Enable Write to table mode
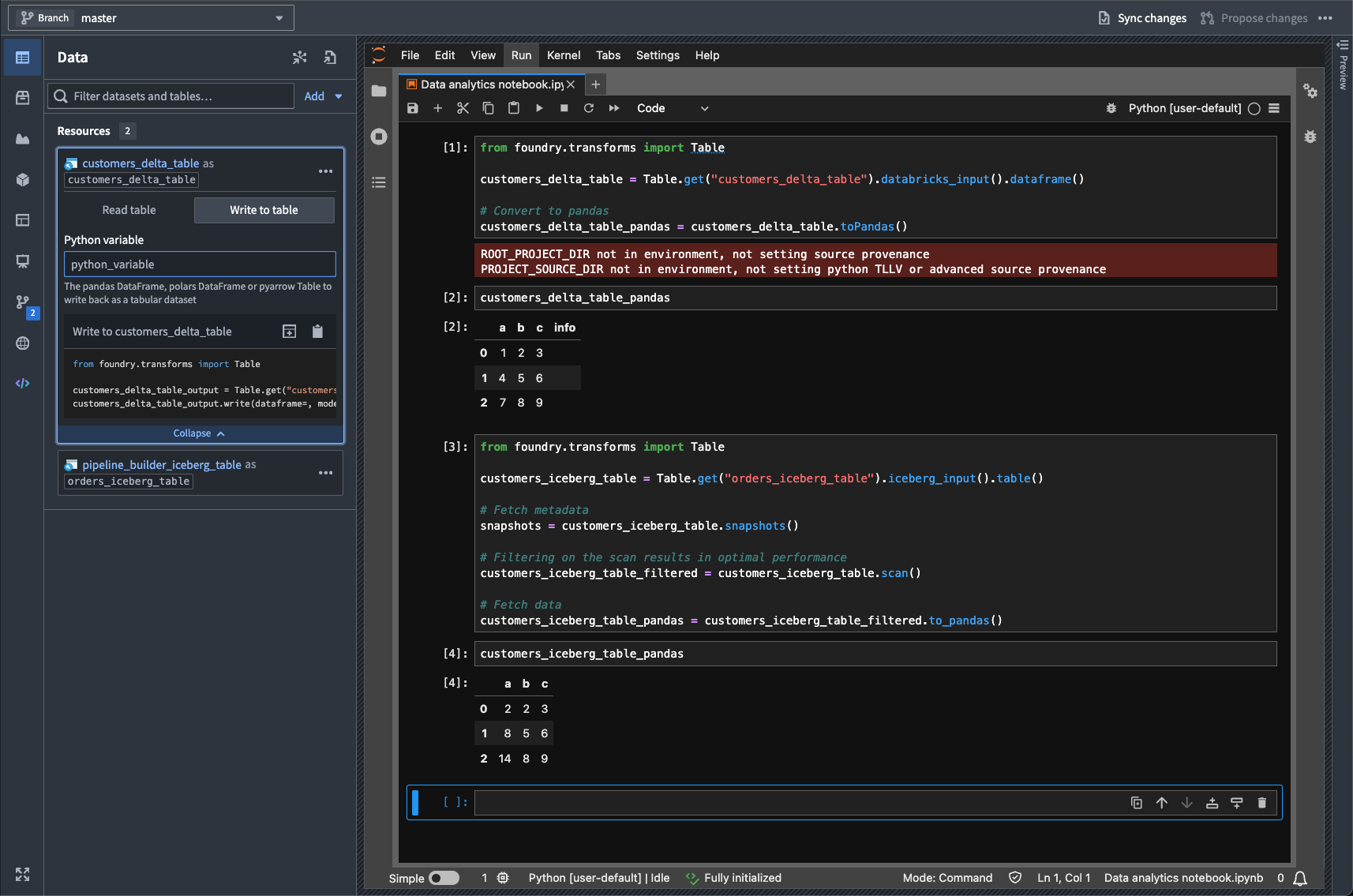This screenshot has width=1353, height=896. point(264,210)
